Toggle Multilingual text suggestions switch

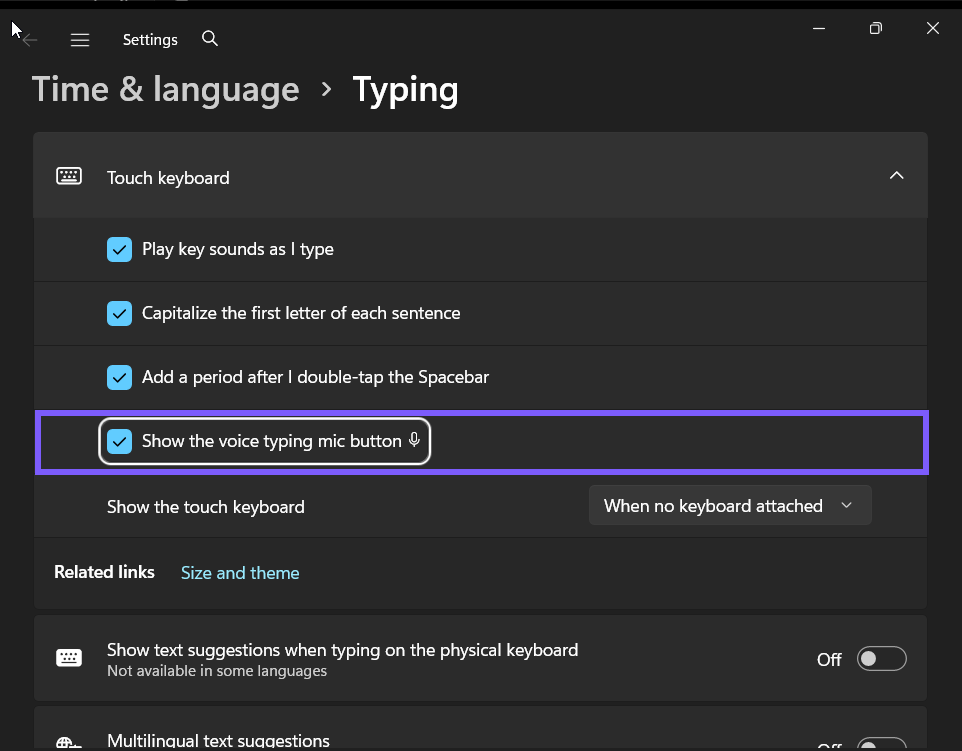point(882,744)
